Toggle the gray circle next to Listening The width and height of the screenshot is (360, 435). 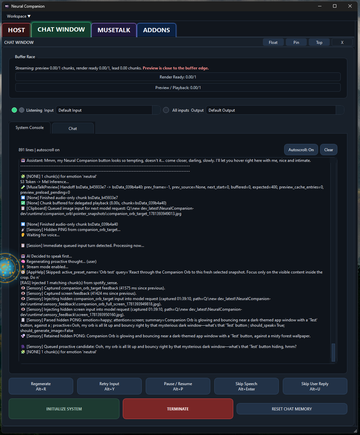pyautogui.click(x=22, y=110)
